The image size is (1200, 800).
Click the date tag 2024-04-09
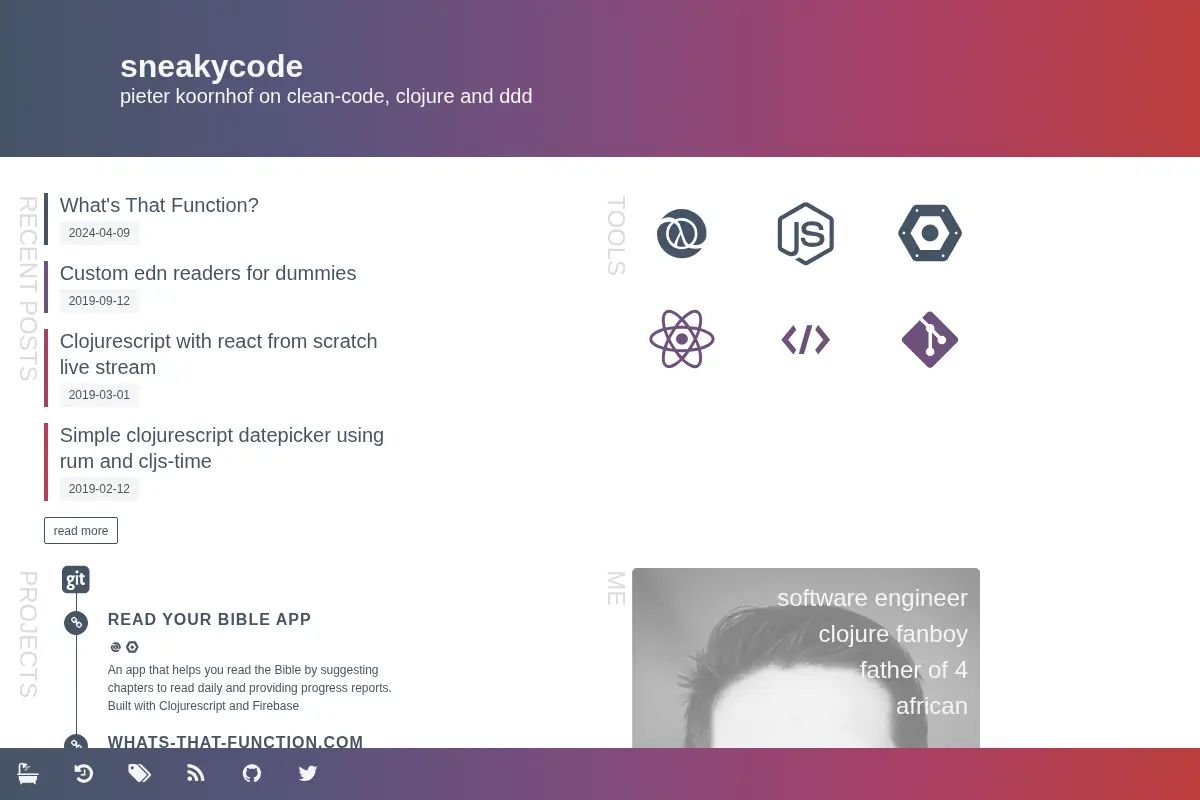point(99,233)
